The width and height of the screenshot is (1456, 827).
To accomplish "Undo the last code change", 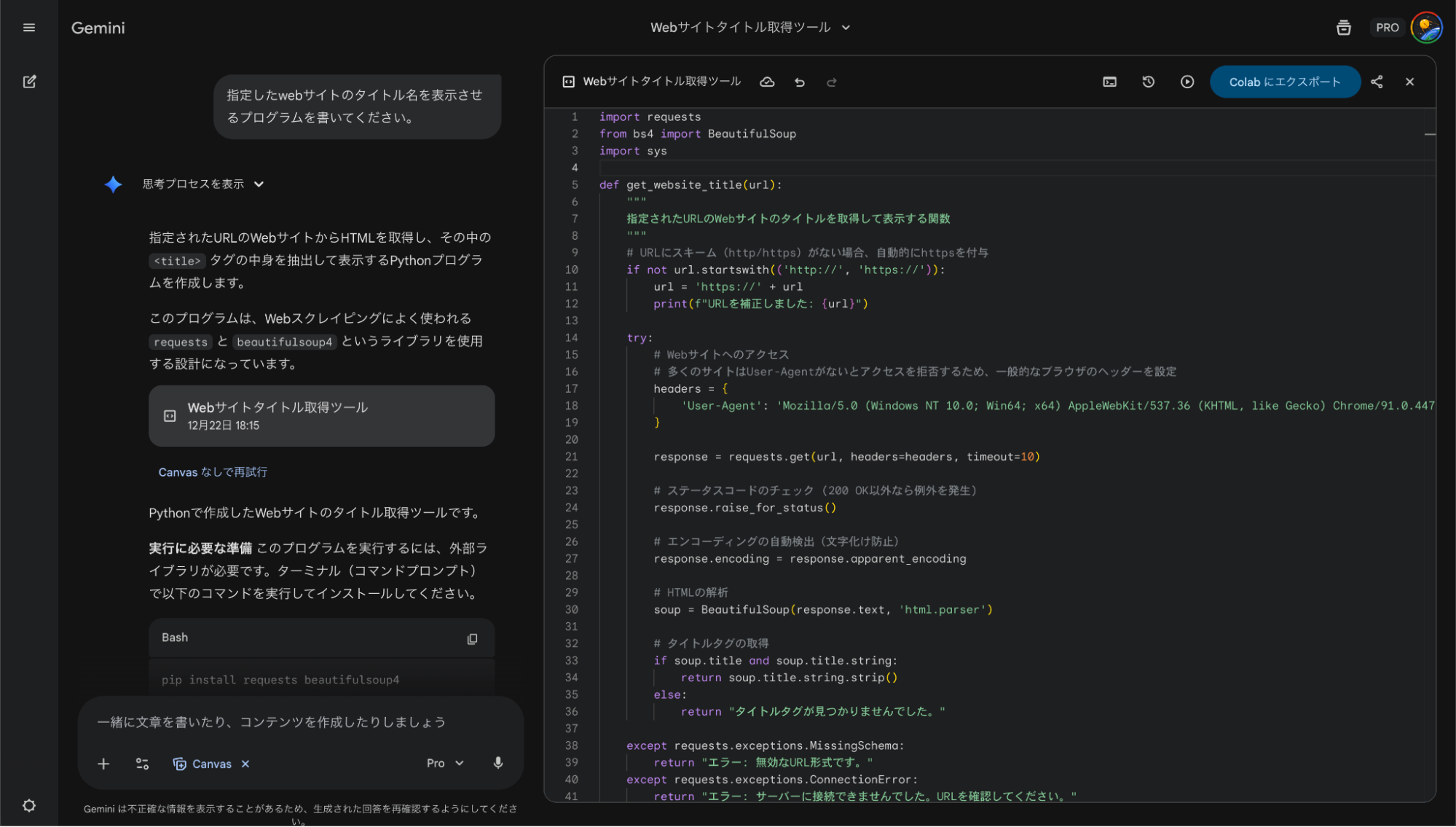I will [799, 82].
